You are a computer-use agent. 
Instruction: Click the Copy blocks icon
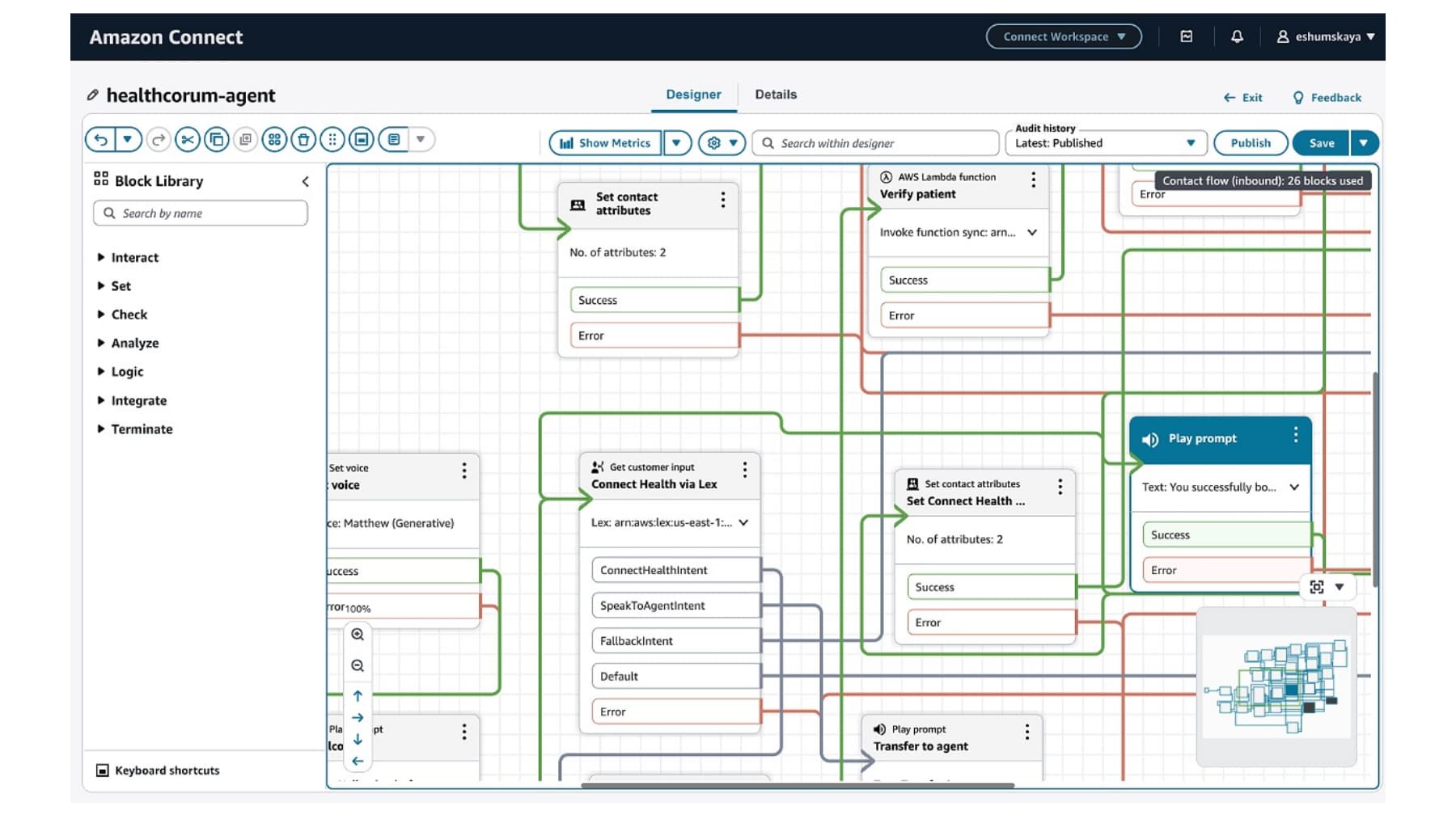coord(217,140)
